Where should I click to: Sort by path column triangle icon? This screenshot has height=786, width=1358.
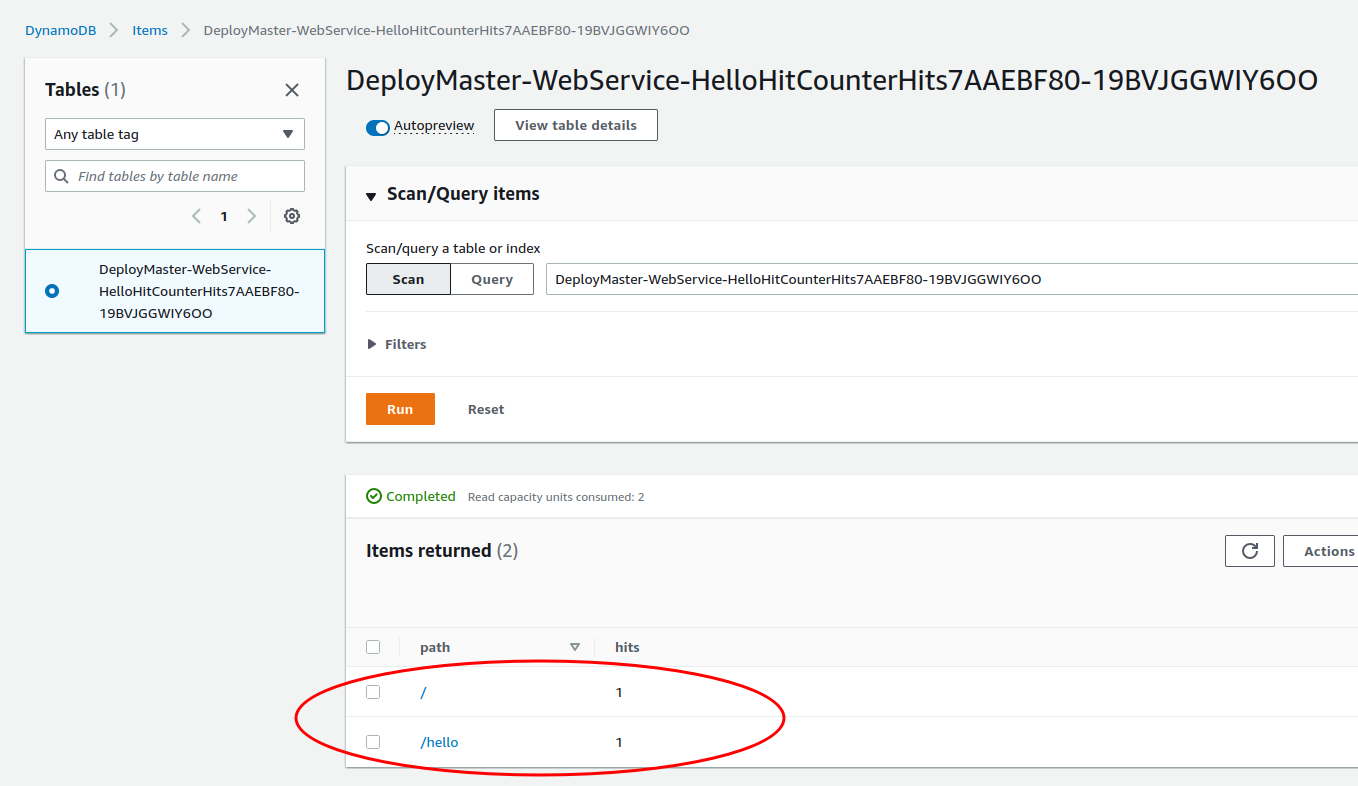(574, 647)
